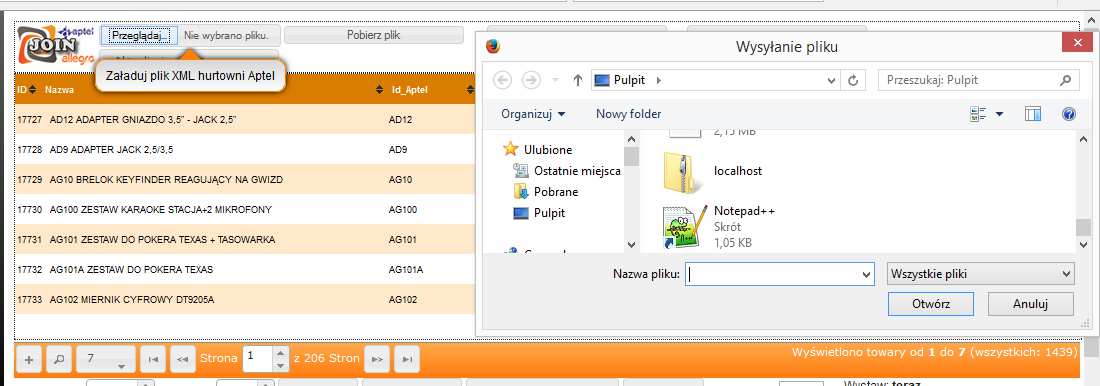
Task: Click the Przeglądaj file browse button
Action: click(139, 35)
